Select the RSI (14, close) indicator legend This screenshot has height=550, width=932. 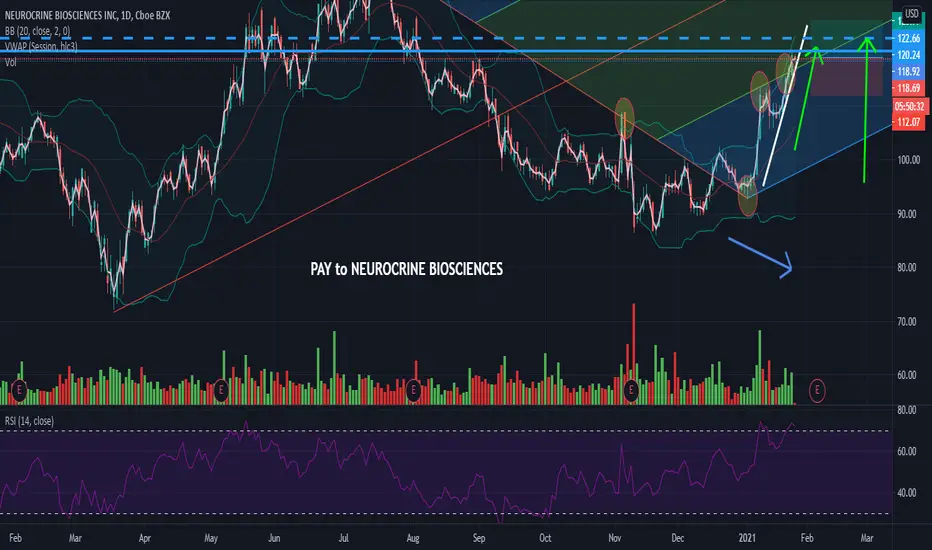[29, 421]
